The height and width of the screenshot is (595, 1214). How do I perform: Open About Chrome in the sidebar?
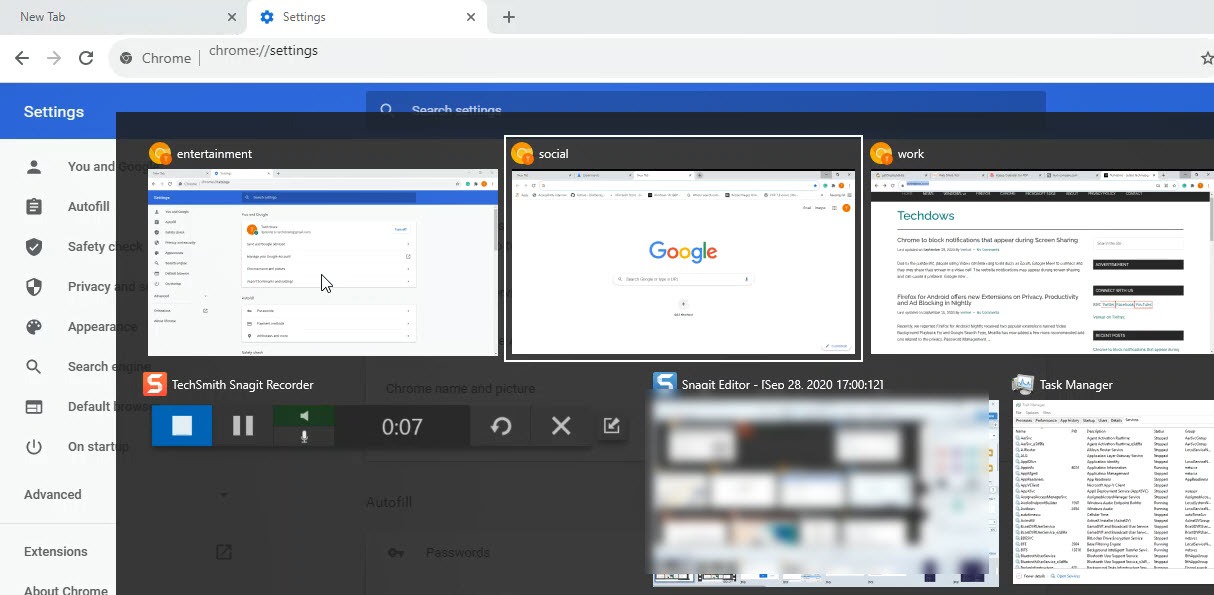[x=66, y=590]
